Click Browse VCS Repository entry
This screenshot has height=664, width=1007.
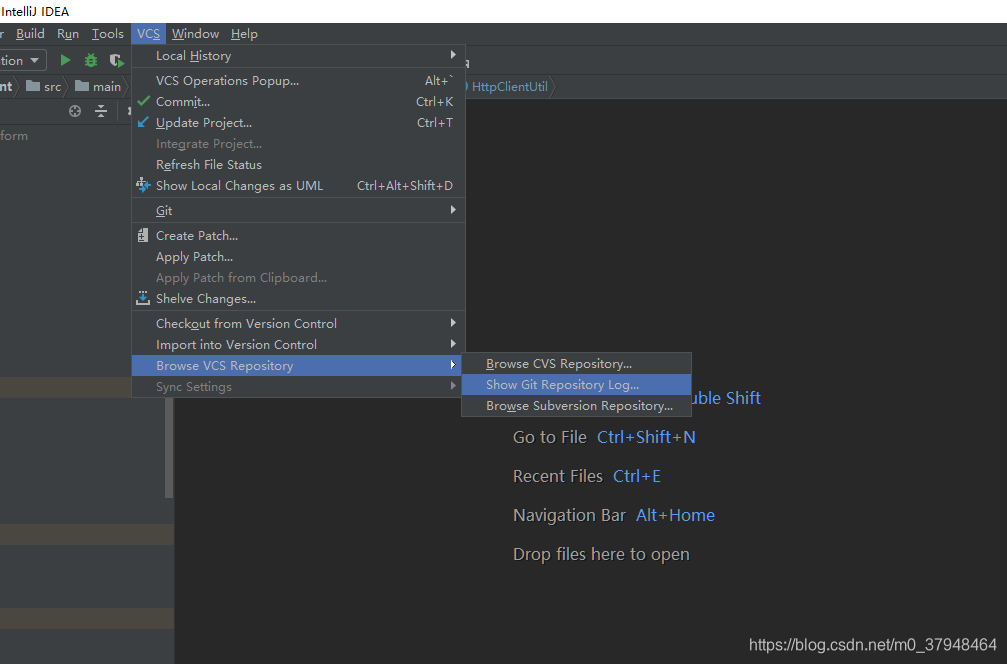298,365
